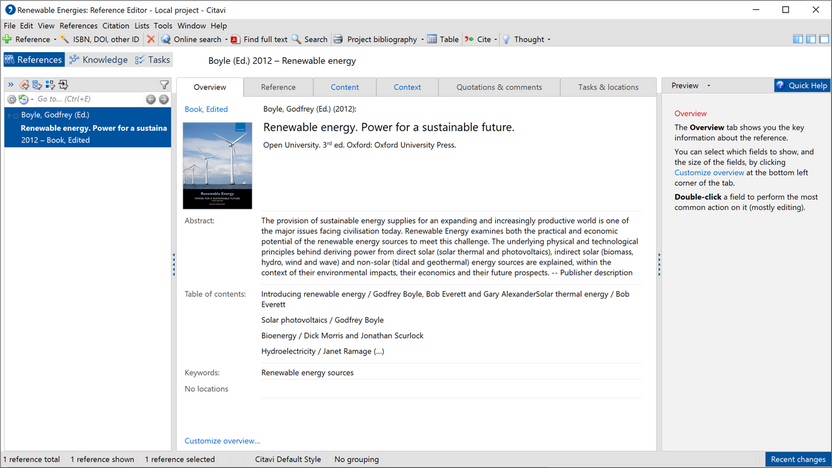832x468 pixels.
Task: Click the Go to input field
Action: [x=89, y=99]
